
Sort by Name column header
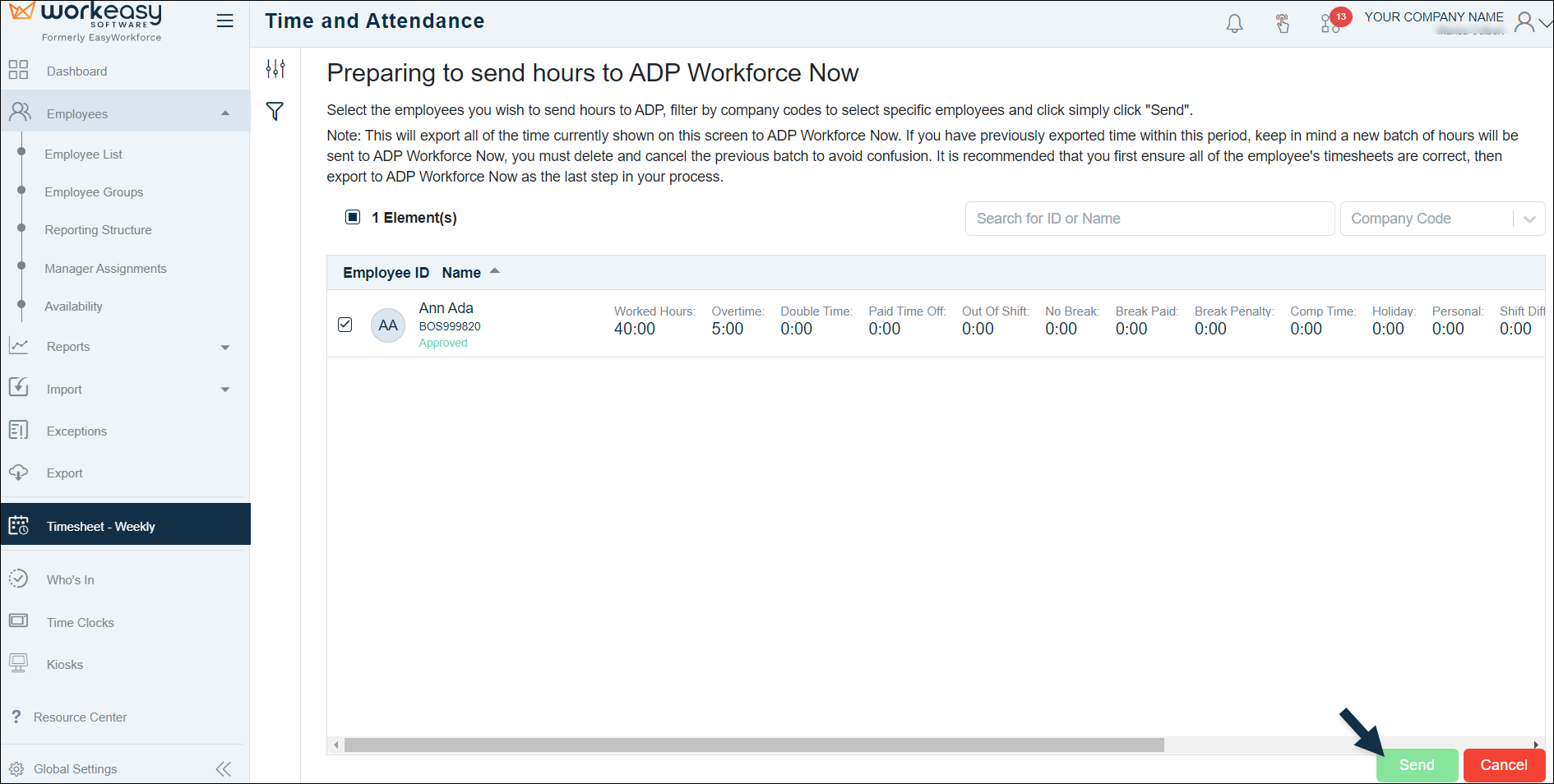461,273
